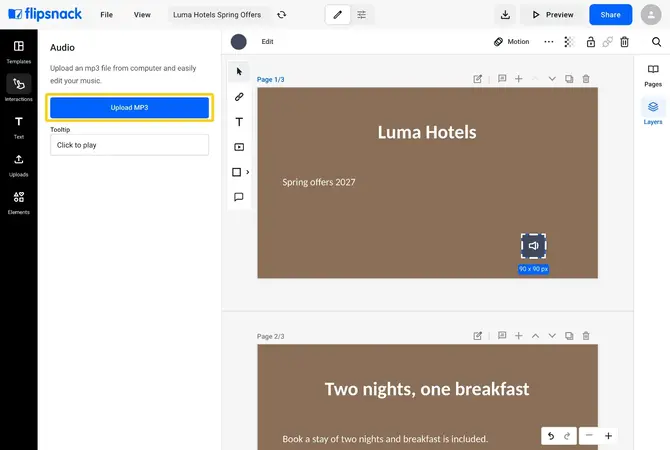
Task: Click the link/unlink chain icon
Action: (607, 41)
